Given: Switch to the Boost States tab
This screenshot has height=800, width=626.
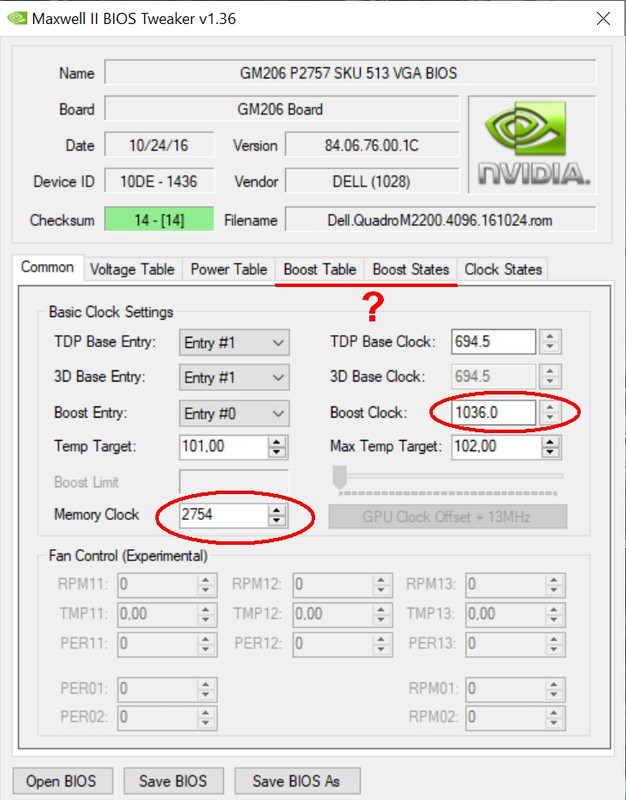Looking at the screenshot, I should coord(411,269).
